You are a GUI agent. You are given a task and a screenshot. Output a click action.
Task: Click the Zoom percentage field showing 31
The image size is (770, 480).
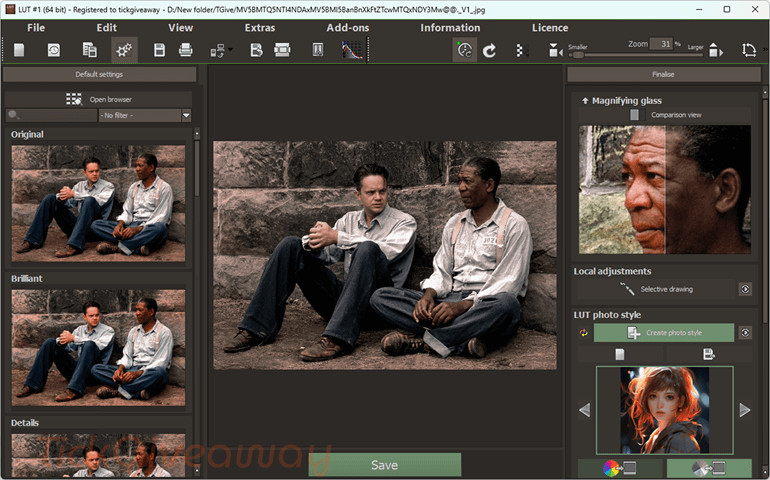pos(661,44)
